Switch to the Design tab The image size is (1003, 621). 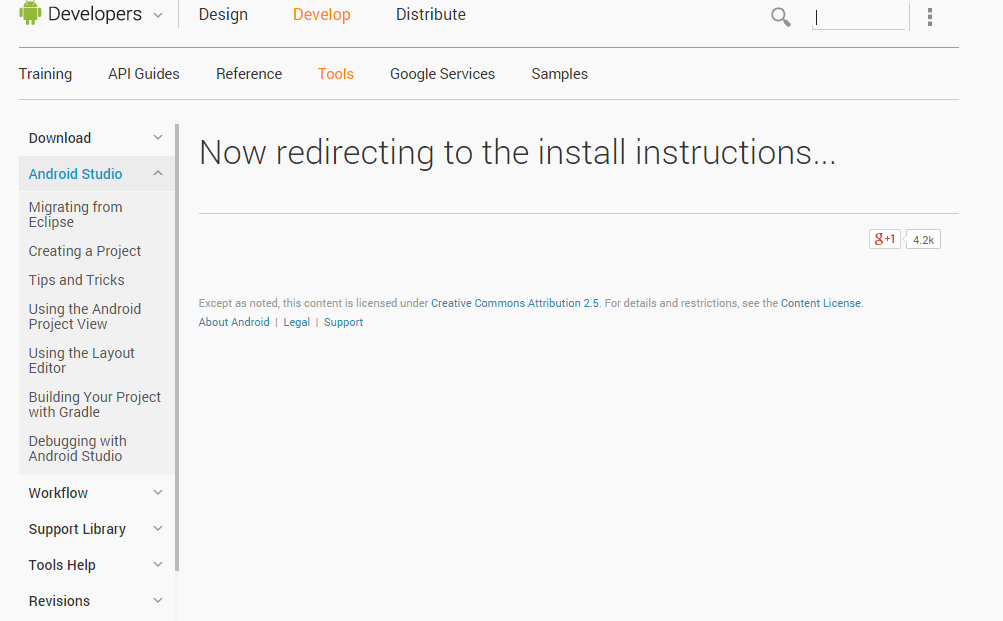pos(223,15)
